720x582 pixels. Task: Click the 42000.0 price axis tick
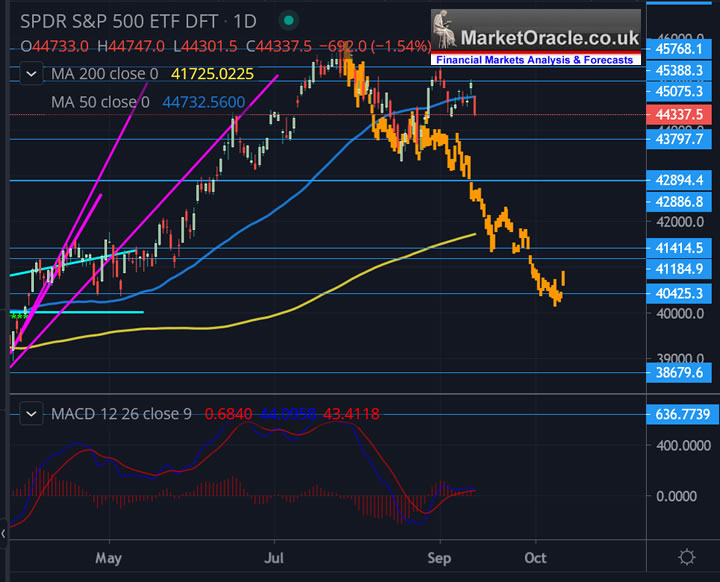pos(680,222)
